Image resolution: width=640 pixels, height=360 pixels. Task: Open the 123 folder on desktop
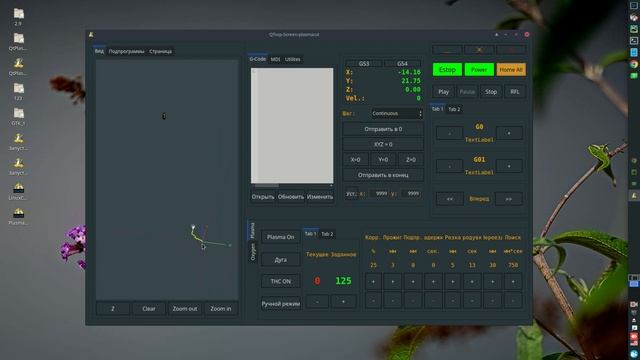tap(18, 91)
